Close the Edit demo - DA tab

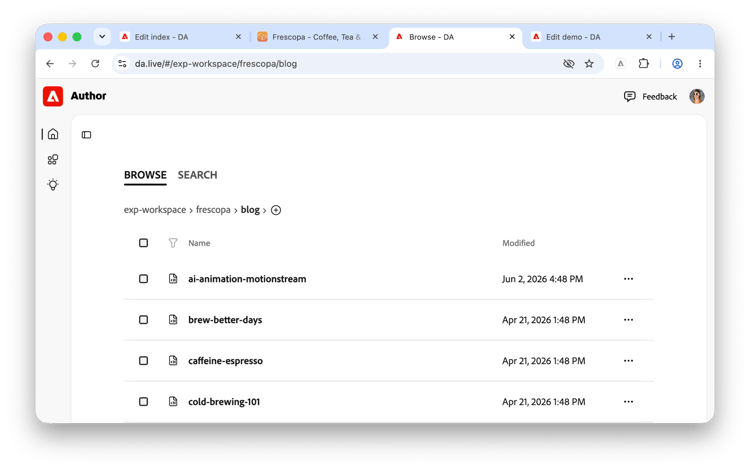point(649,37)
